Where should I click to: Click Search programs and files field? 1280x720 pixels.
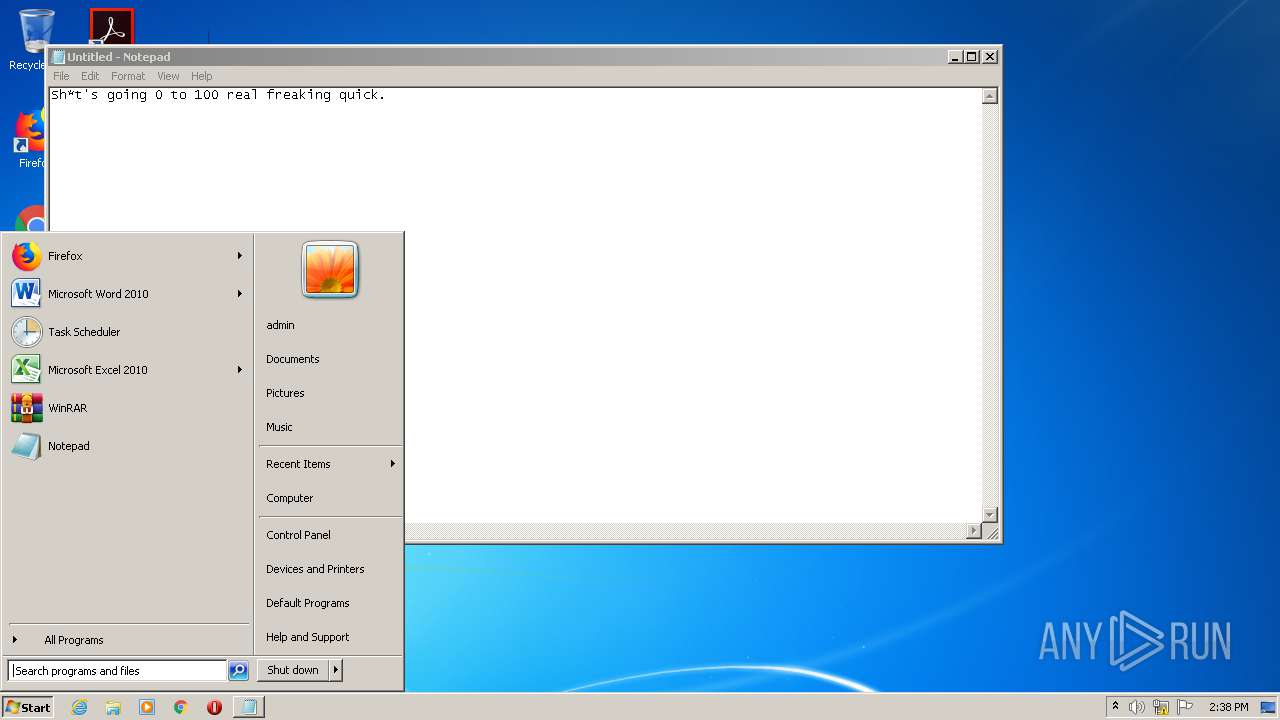117,671
